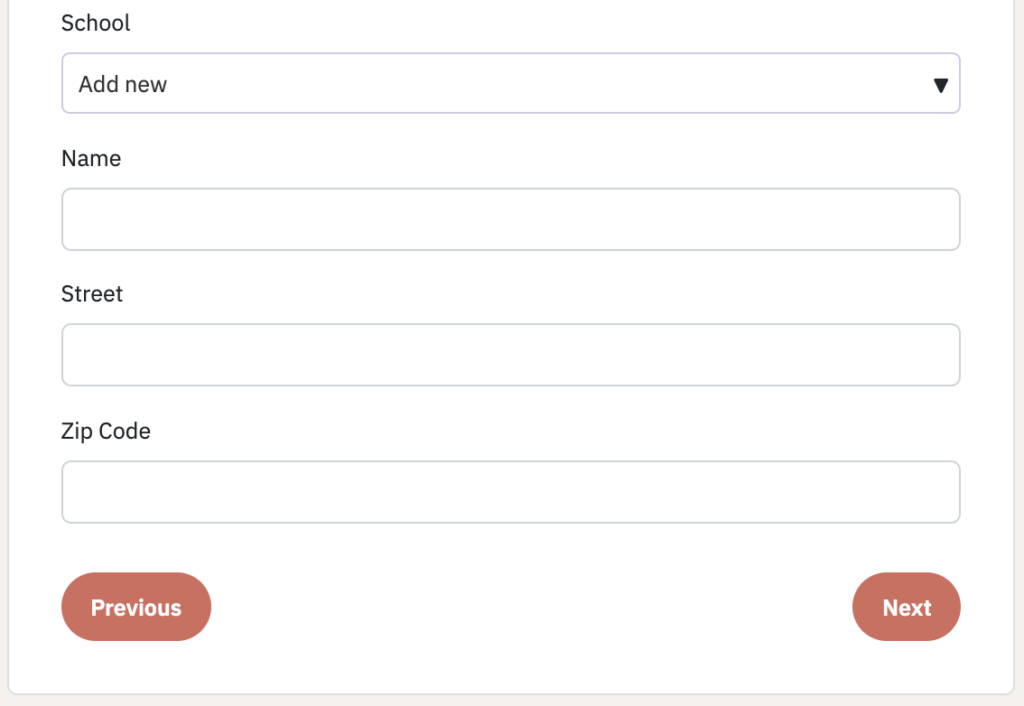Screen dimensions: 1024x706
Task: Click the word 'Next' on the red button
Action: pos(906,607)
